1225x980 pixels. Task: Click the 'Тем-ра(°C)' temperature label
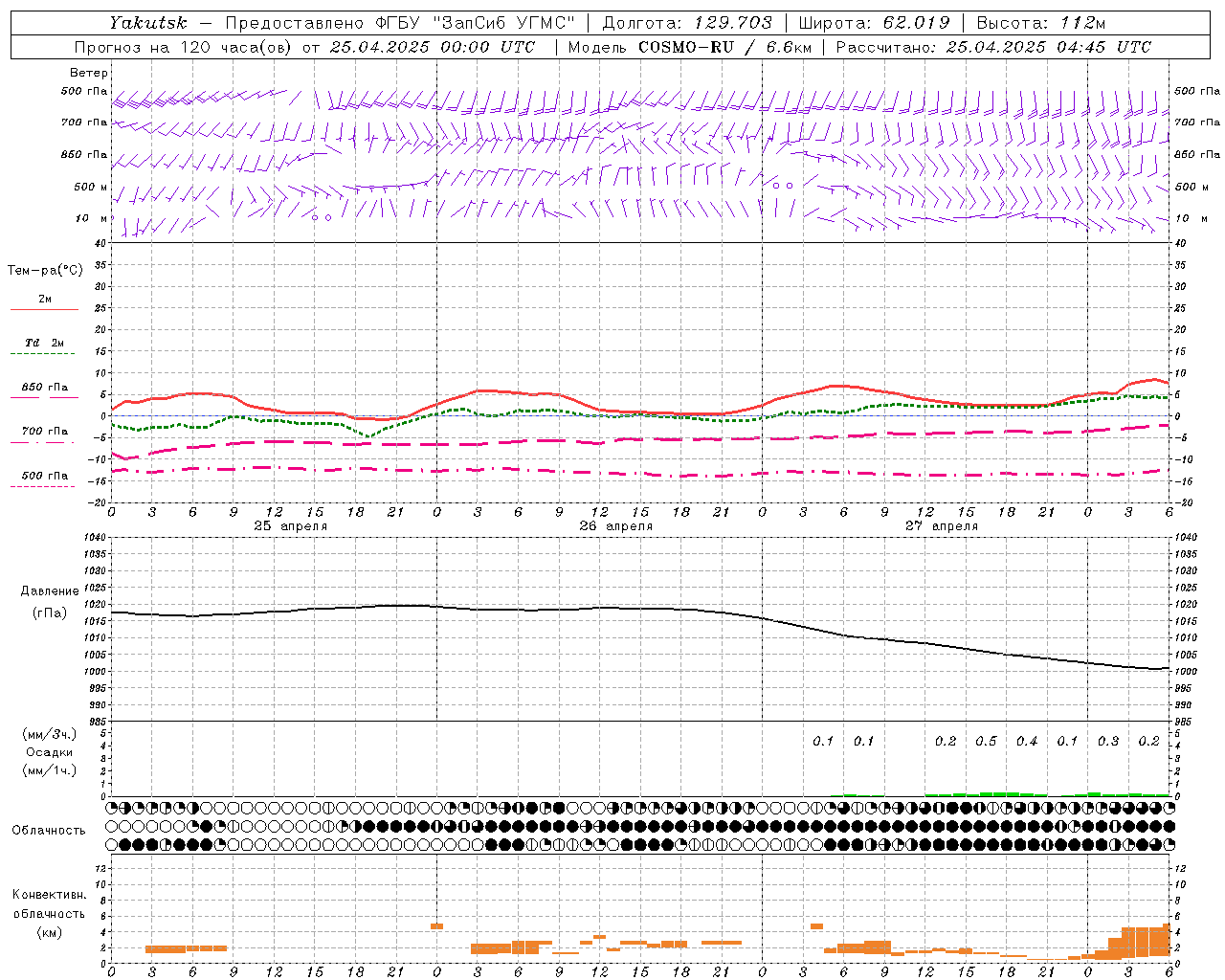[x=45, y=271]
